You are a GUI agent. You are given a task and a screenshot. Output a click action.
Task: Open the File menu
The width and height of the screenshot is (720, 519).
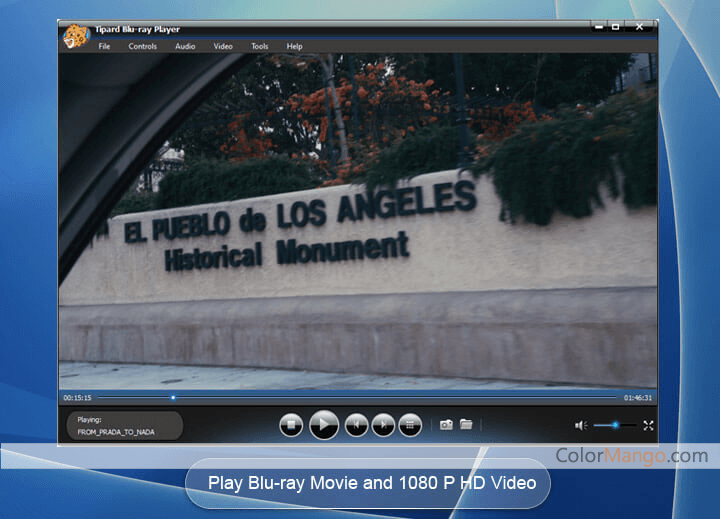[x=104, y=46]
